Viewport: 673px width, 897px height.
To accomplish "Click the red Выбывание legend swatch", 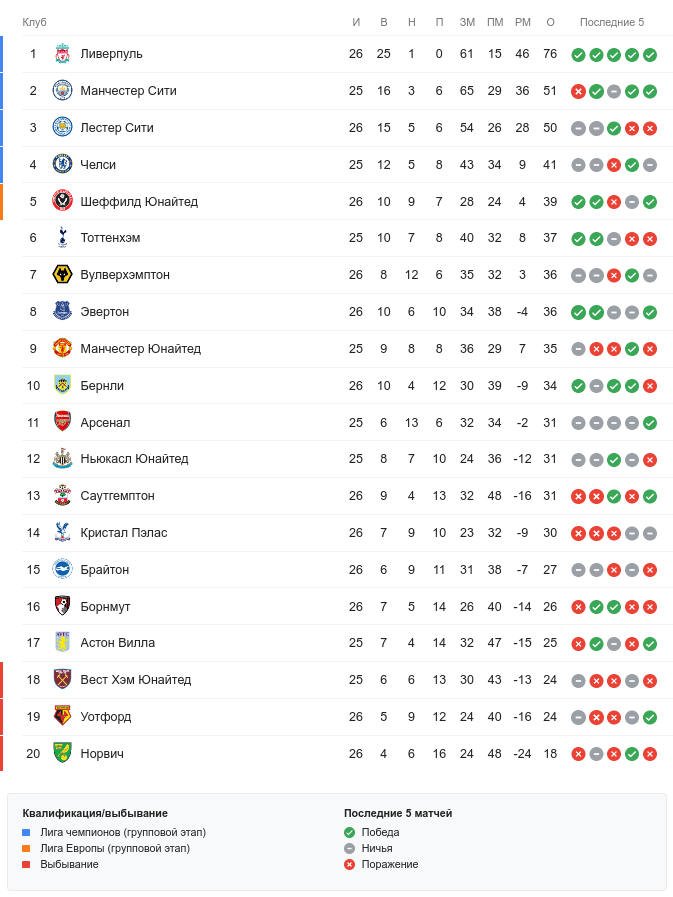I will coord(27,865).
